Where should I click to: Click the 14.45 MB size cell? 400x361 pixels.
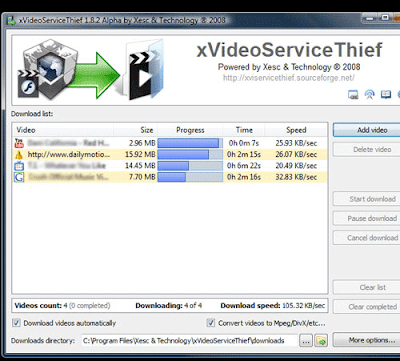pos(140,166)
